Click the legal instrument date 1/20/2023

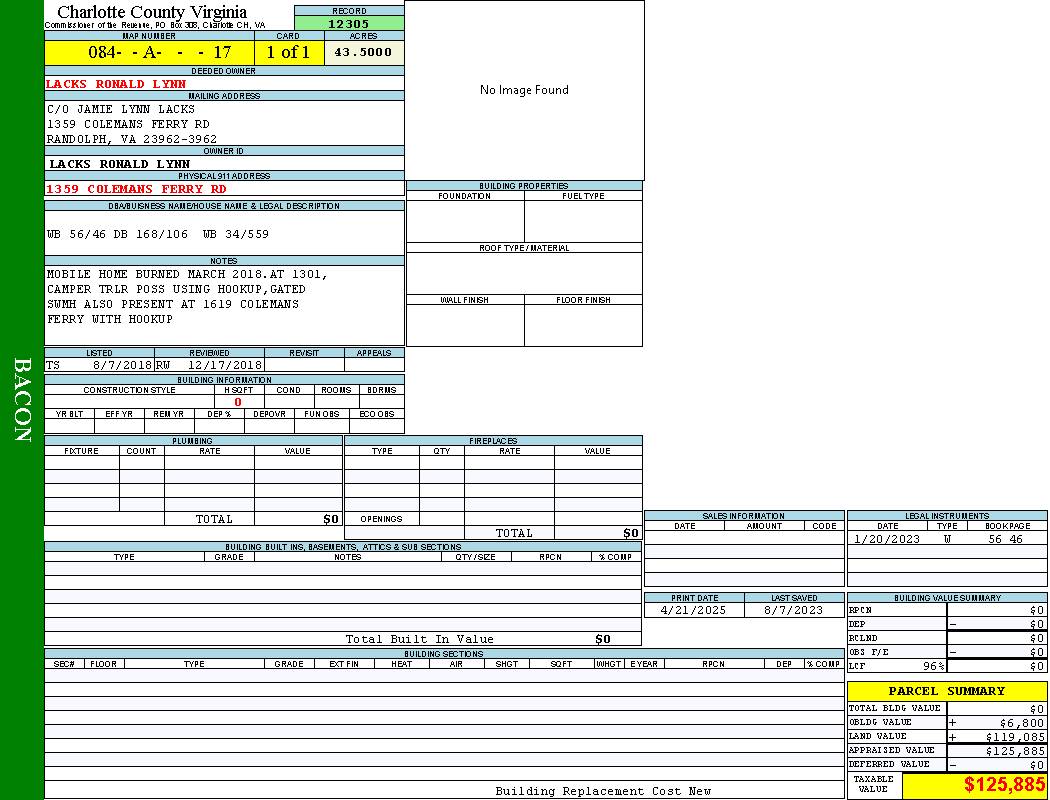(886, 539)
